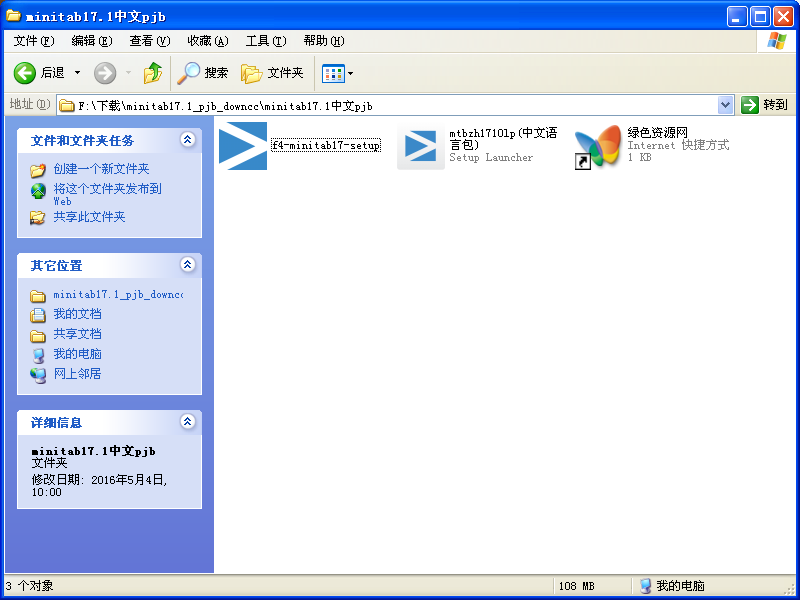
Task: Go up one folder level icon
Action: (152, 73)
